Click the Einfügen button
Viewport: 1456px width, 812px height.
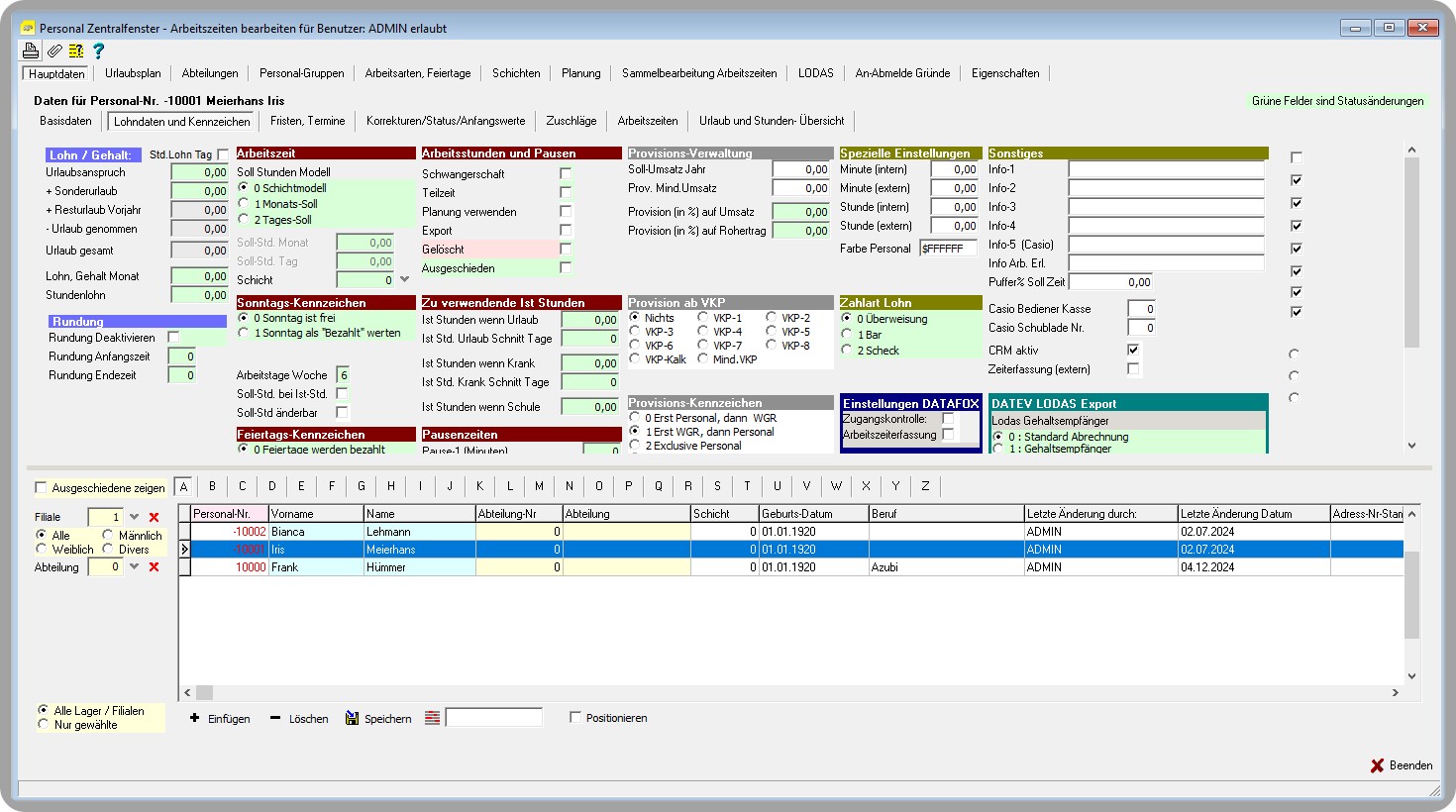[220, 719]
